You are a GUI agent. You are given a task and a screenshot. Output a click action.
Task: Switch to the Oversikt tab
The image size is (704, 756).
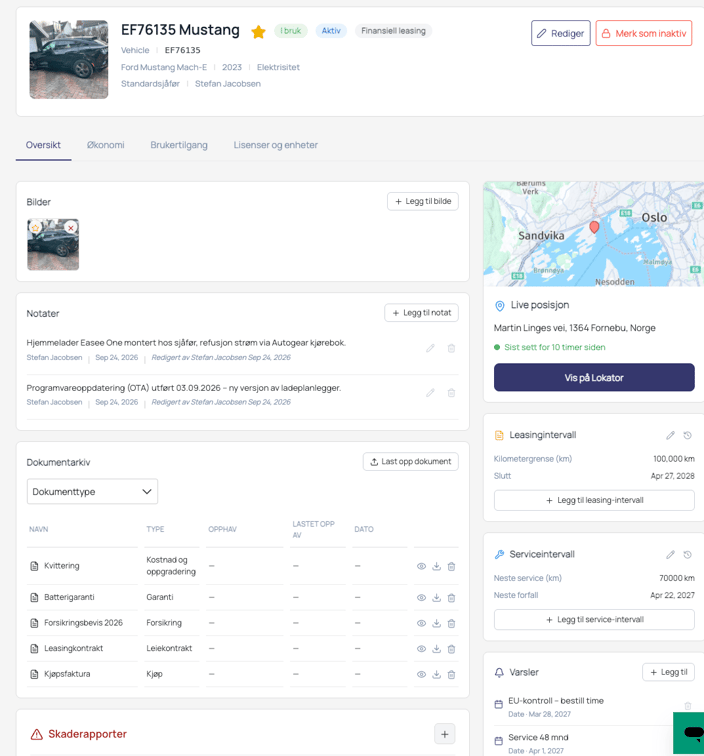point(43,145)
